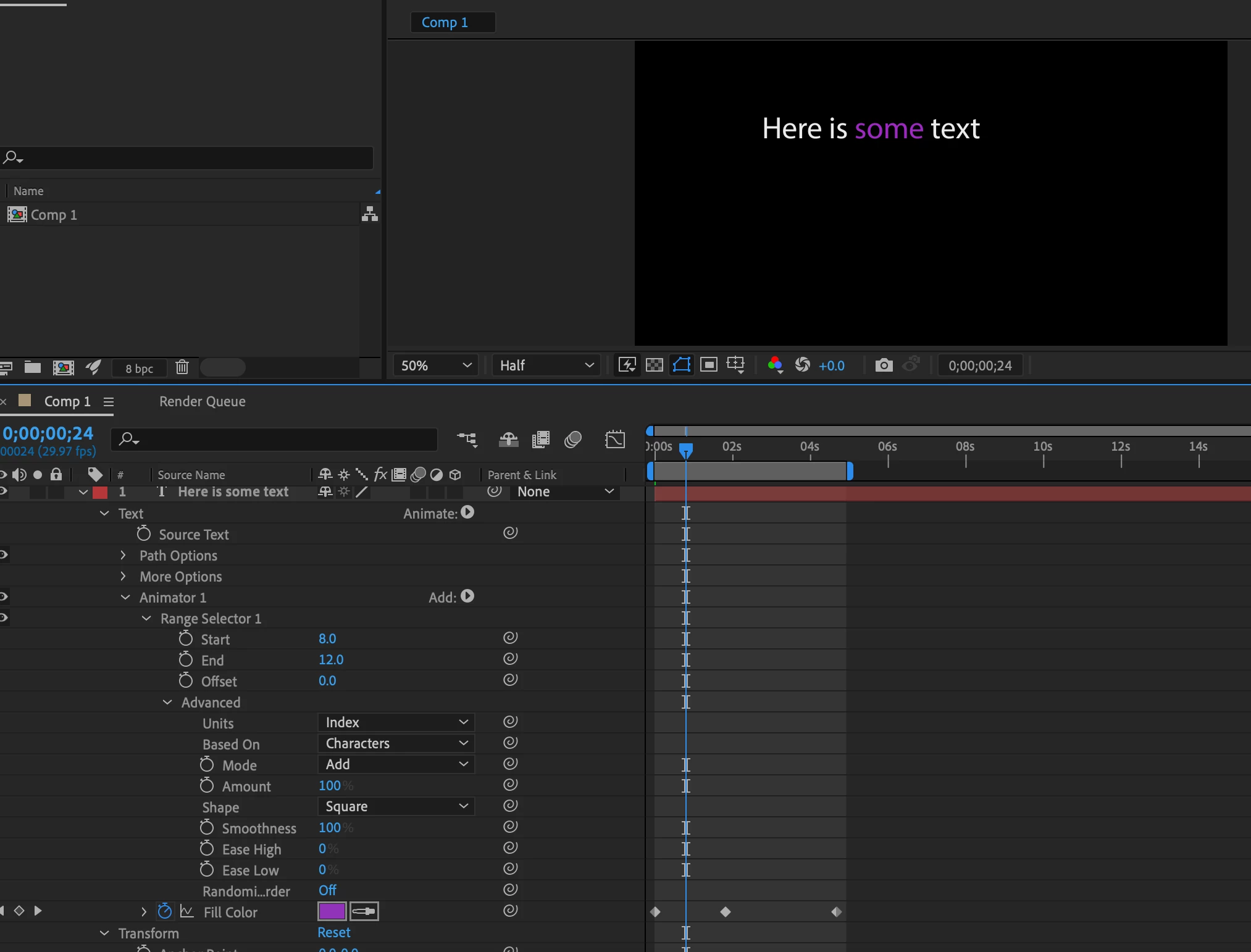Enable motion blur for timeline layers
Image resolution: width=1251 pixels, height=952 pixels.
pyautogui.click(x=572, y=440)
